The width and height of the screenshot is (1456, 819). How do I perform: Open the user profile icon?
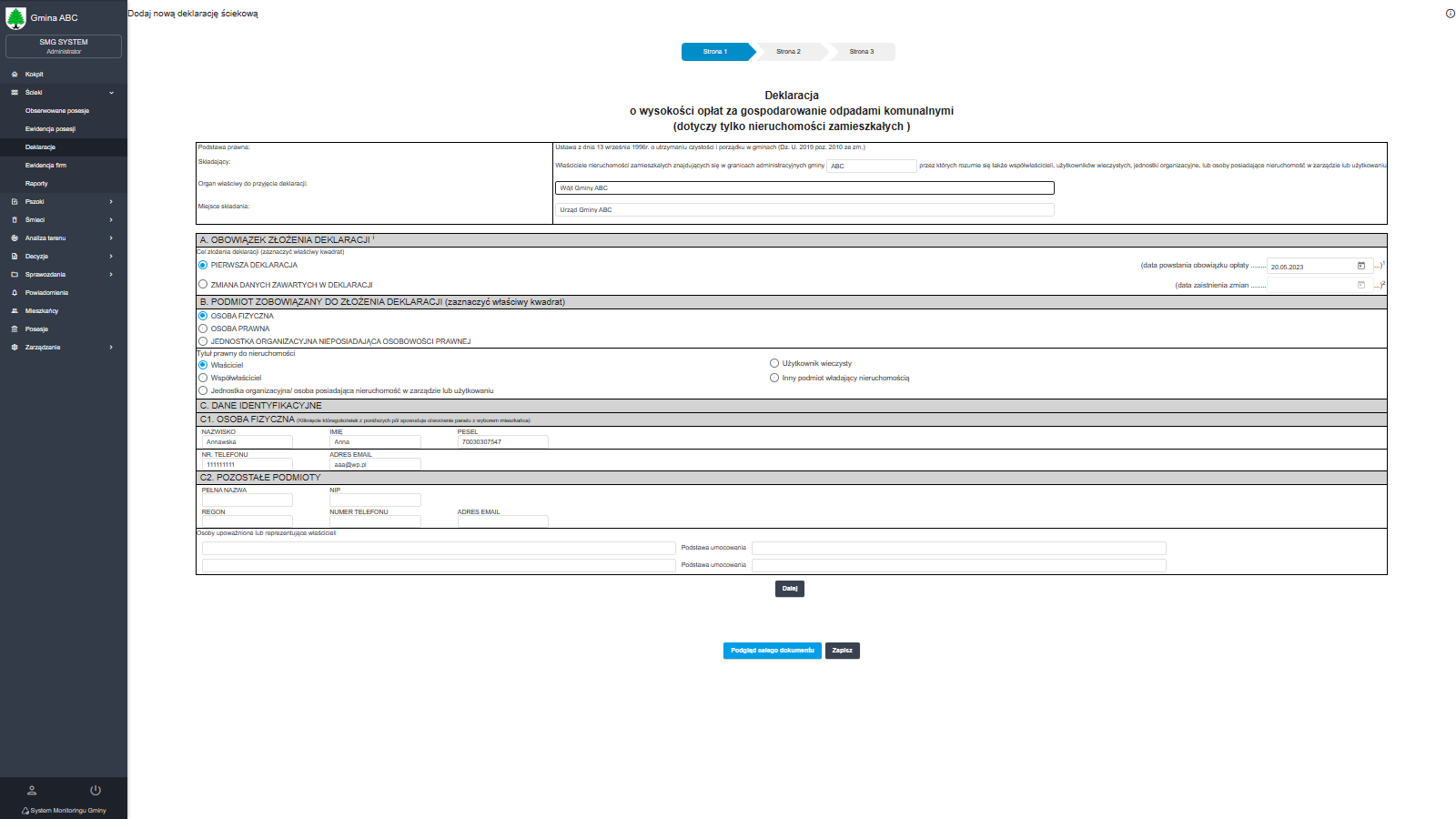(32, 790)
